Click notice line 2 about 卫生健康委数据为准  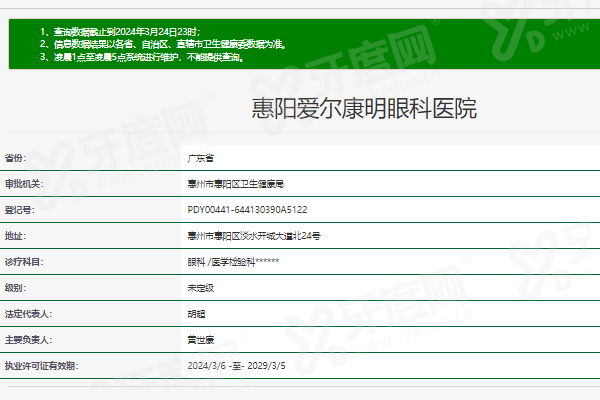163,44
